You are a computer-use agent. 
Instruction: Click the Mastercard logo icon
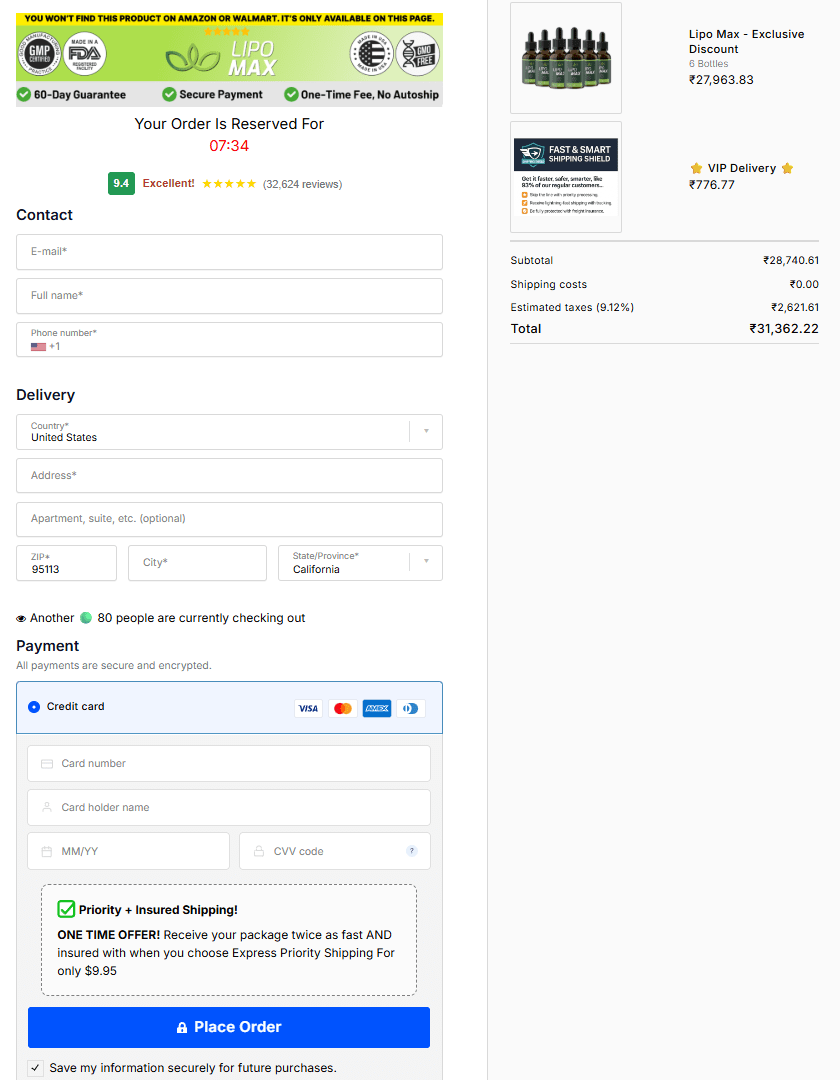tap(343, 708)
